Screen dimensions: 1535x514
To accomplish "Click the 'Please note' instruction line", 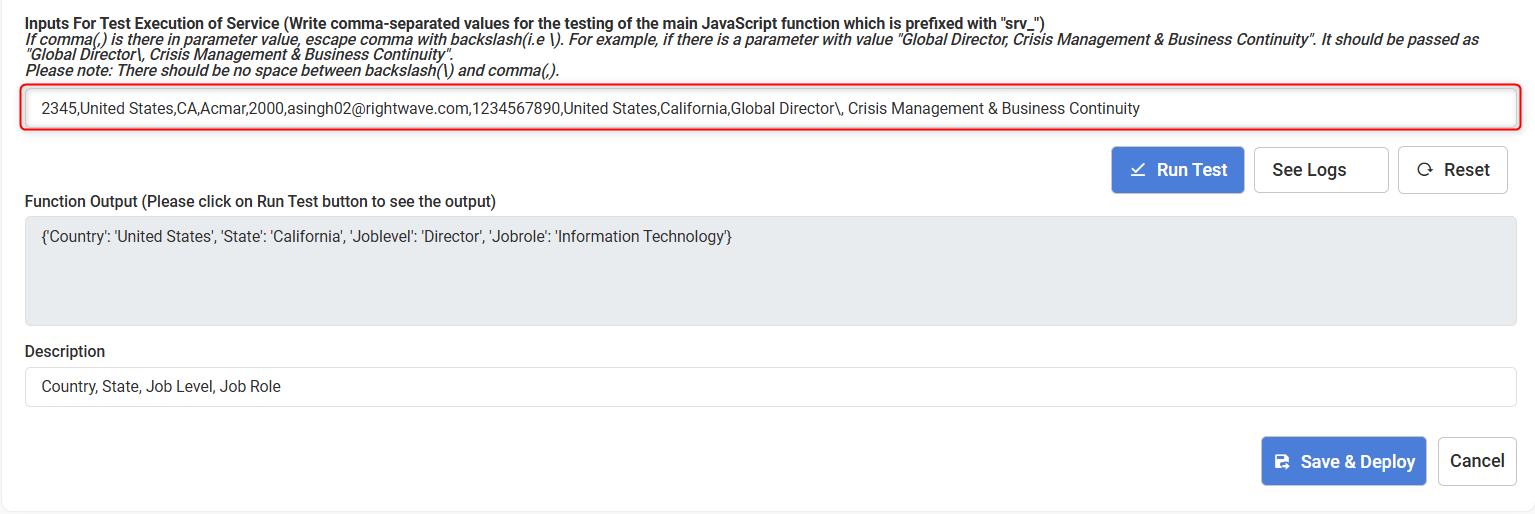I will click(x=292, y=71).
